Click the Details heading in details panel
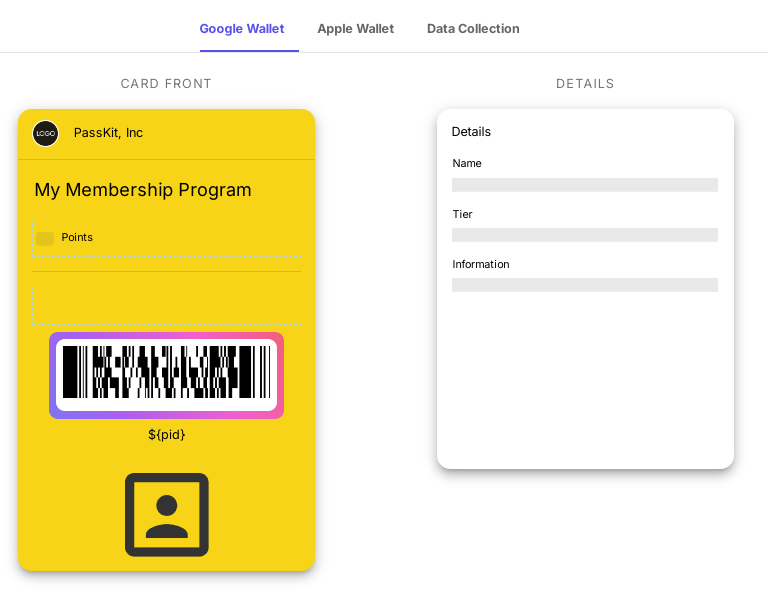768x610 pixels. (x=471, y=132)
